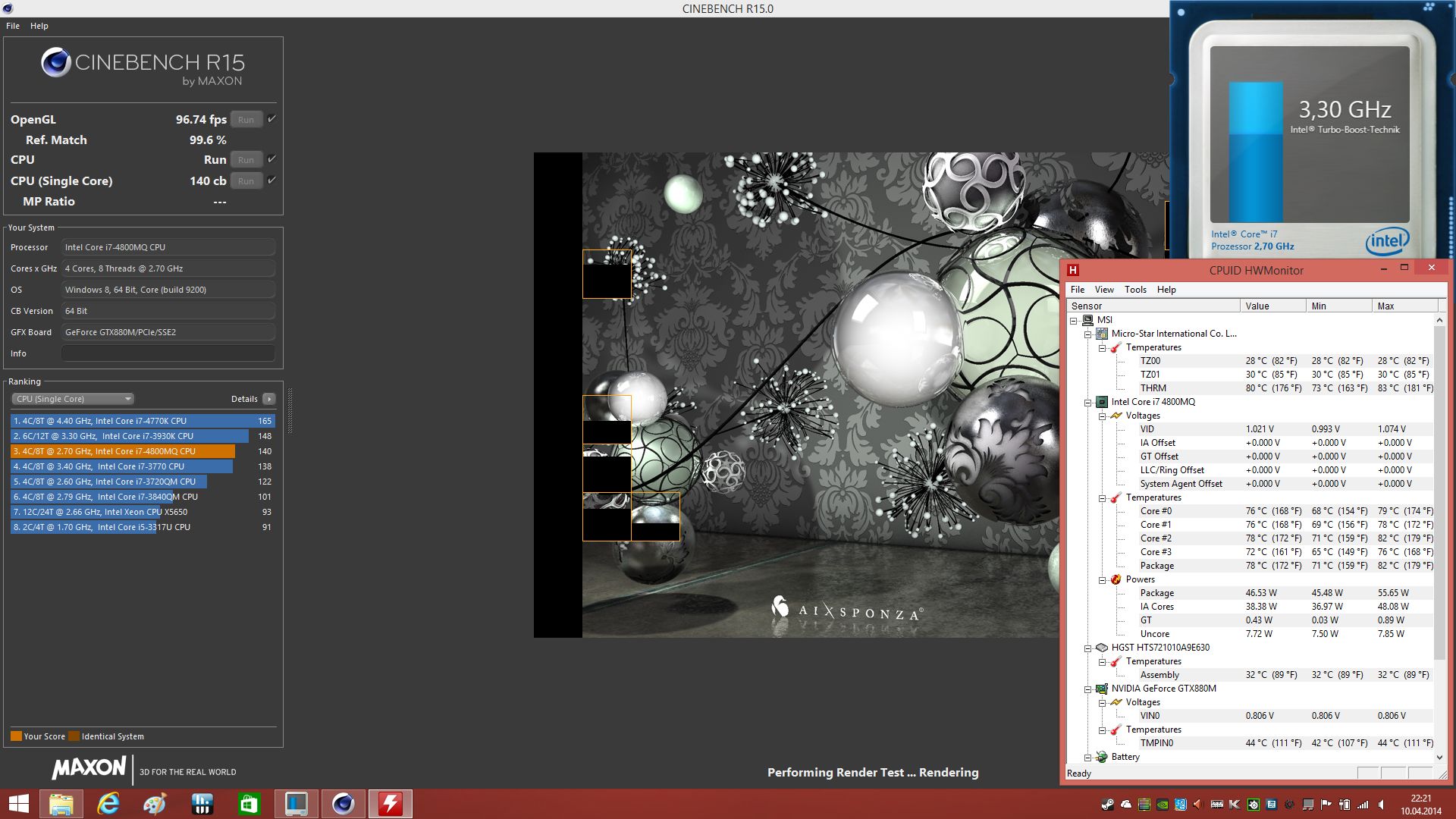Open the Cinebench File menu
1456x819 pixels.
13,26
